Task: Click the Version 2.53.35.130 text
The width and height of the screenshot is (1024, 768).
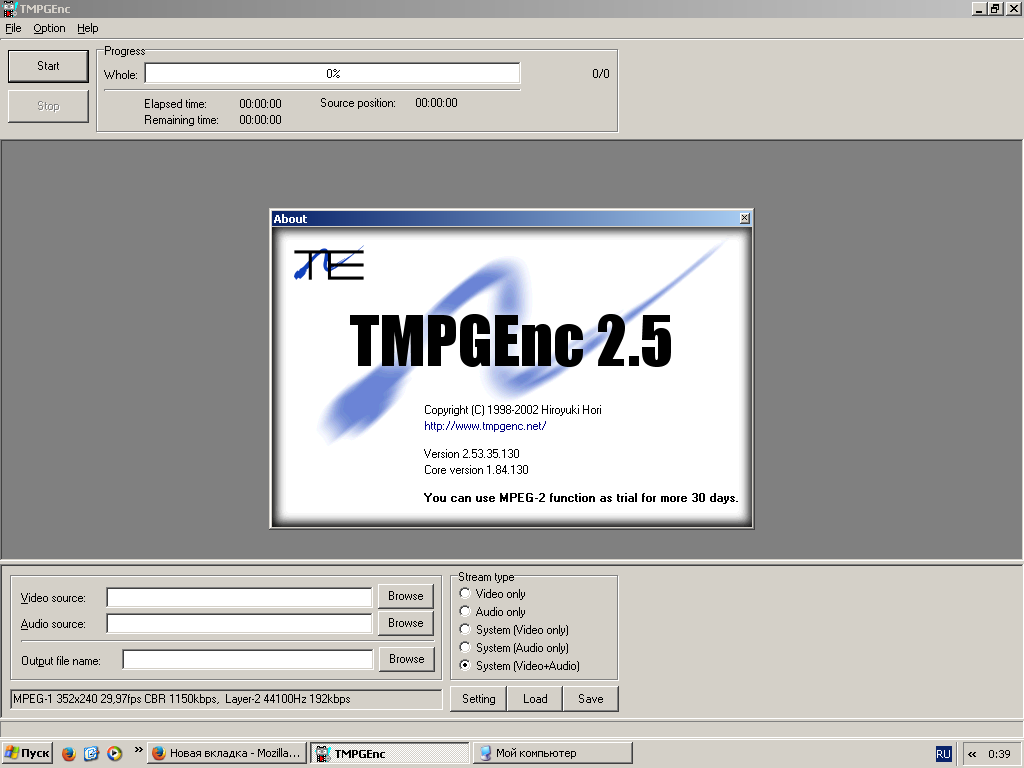Action: click(472, 453)
